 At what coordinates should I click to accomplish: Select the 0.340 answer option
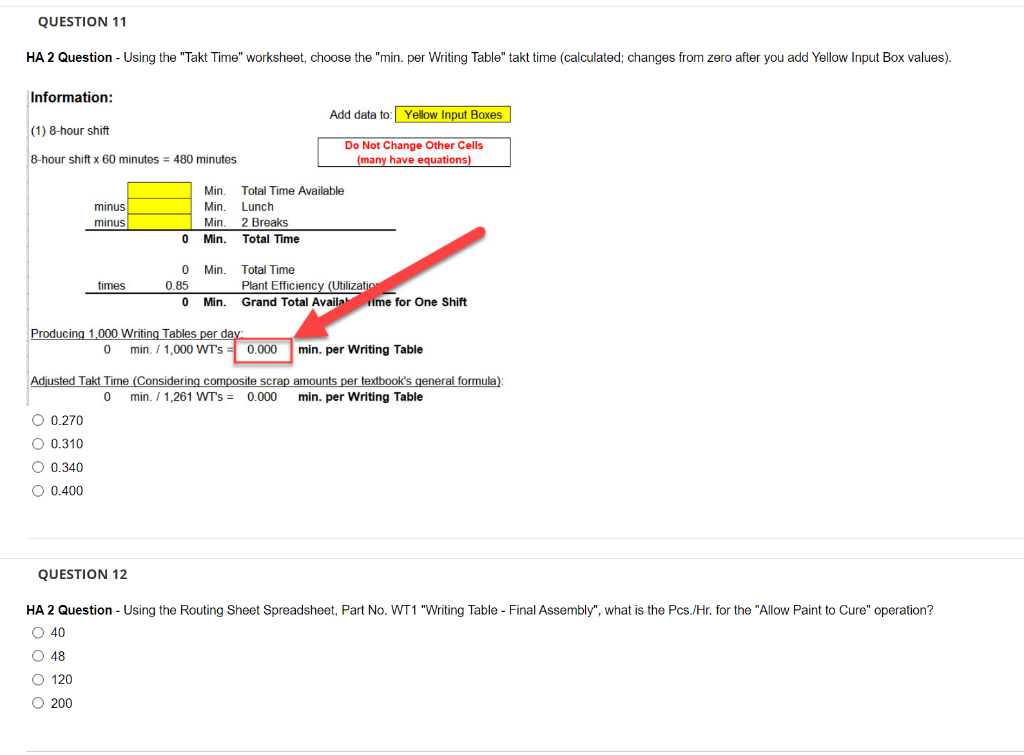38,467
